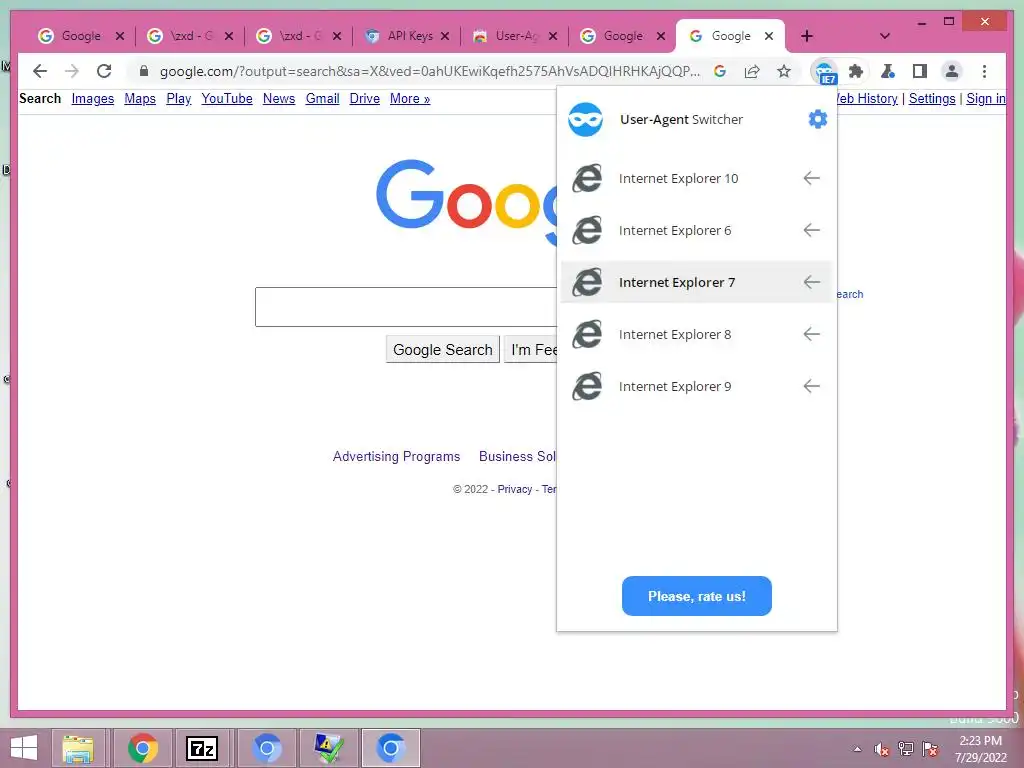Open Windows Start button
This screenshot has width=1024, height=768.
[x=24, y=748]
